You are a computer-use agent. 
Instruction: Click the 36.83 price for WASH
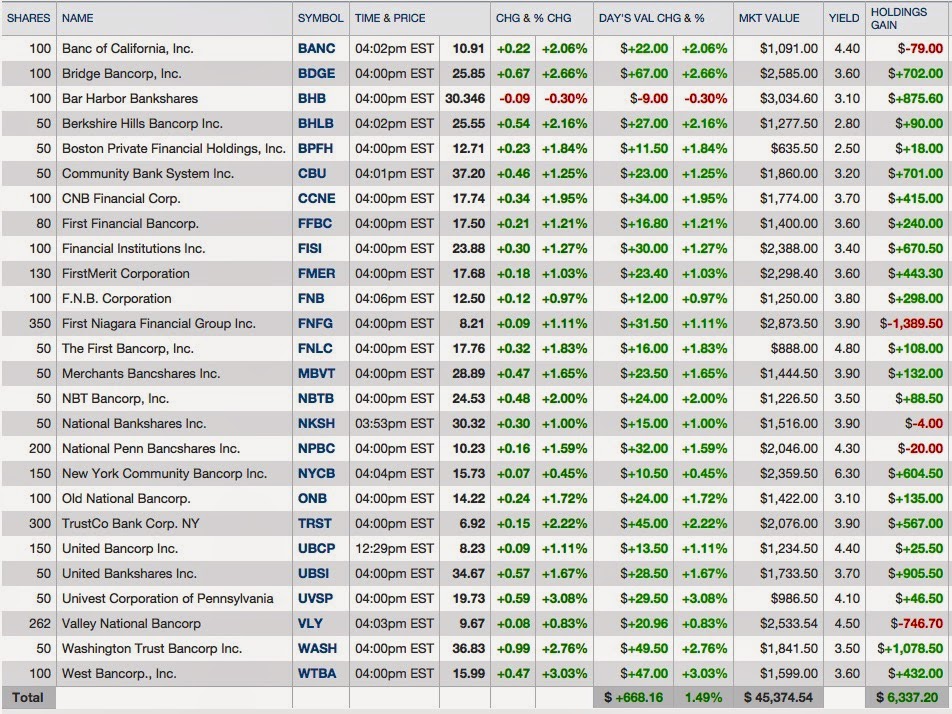pyautogui.click(x=468, y=648)
